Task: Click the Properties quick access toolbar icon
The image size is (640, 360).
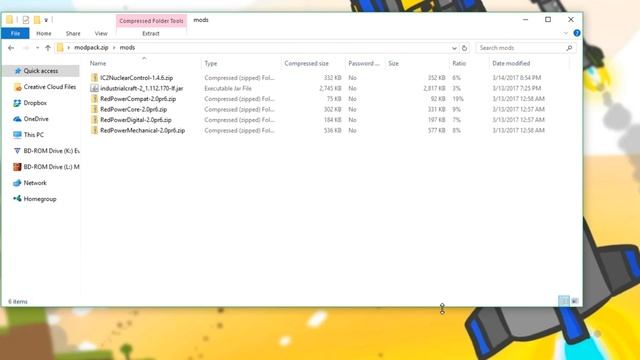Action: click(26, 20)
